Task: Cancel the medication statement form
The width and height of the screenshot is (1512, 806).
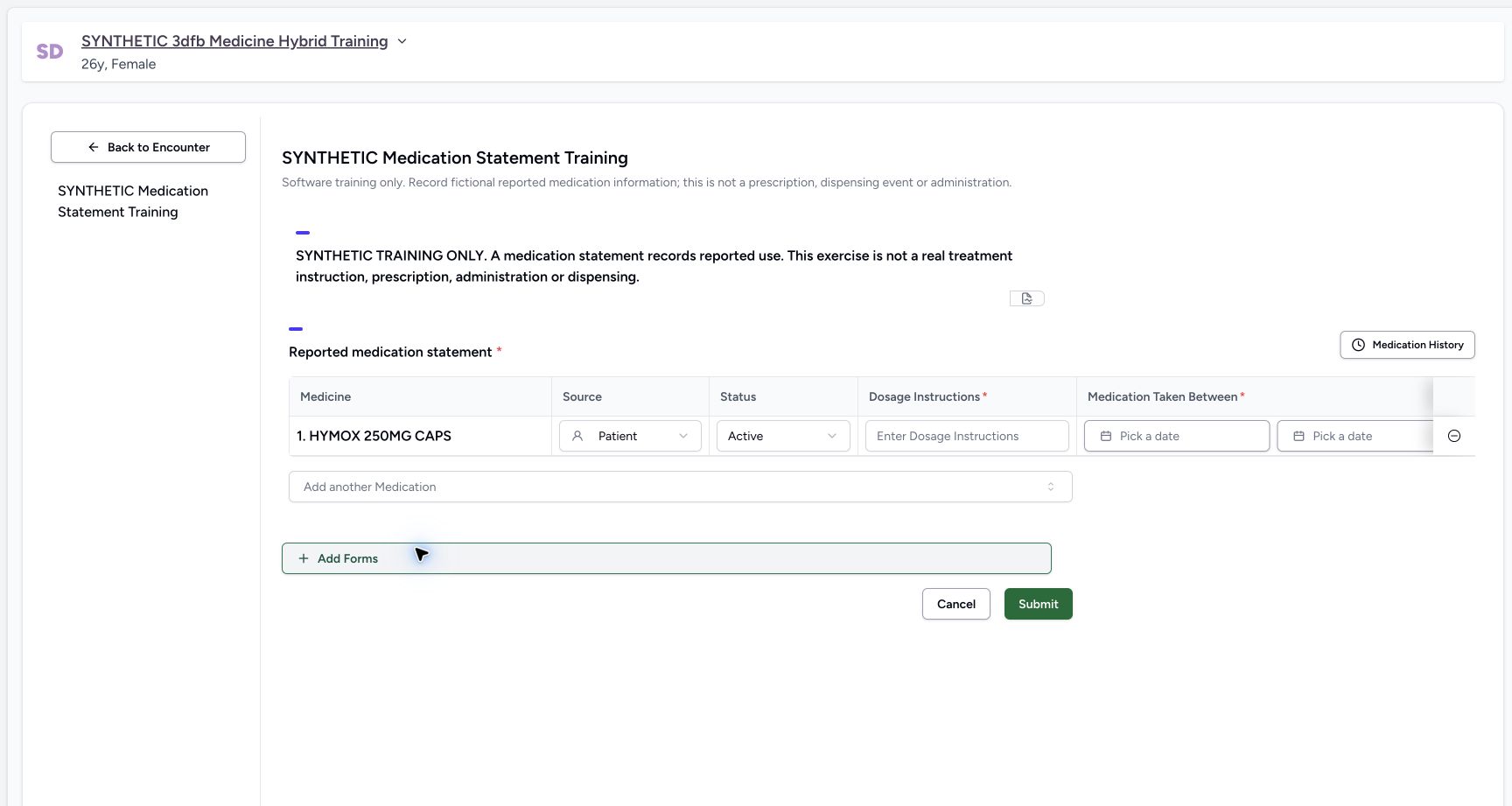Action: click(x=955, y=604)
